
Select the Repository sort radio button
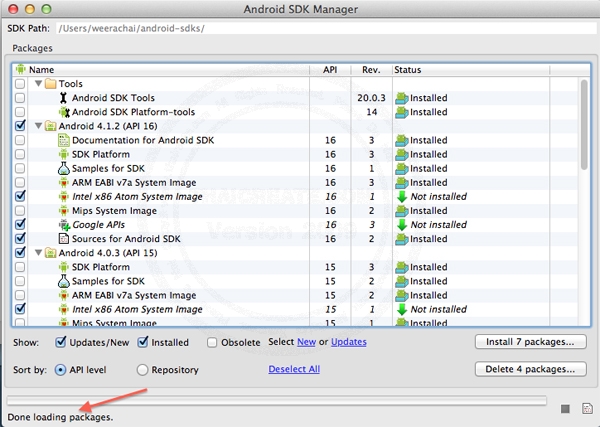tap(142, 370)
